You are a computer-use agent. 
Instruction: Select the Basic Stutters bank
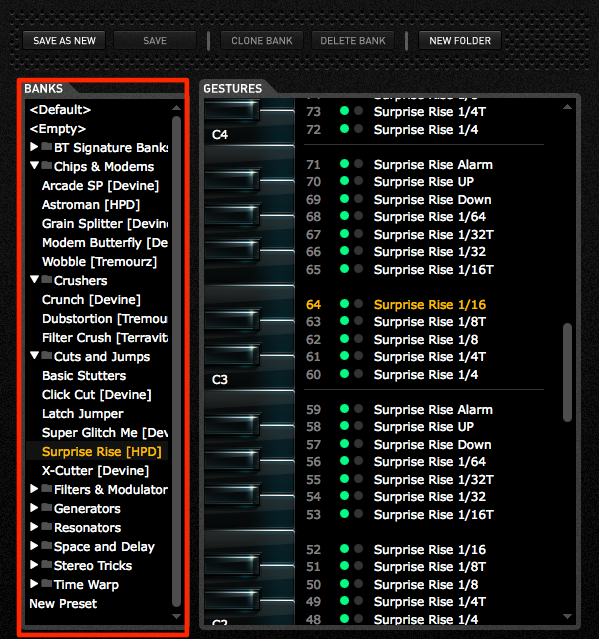84,376
